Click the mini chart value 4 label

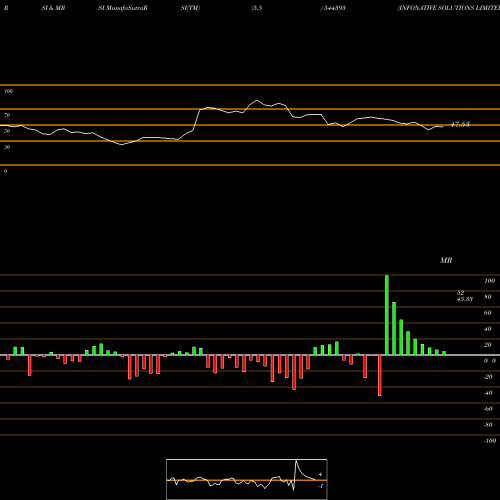tap(320, 474)
